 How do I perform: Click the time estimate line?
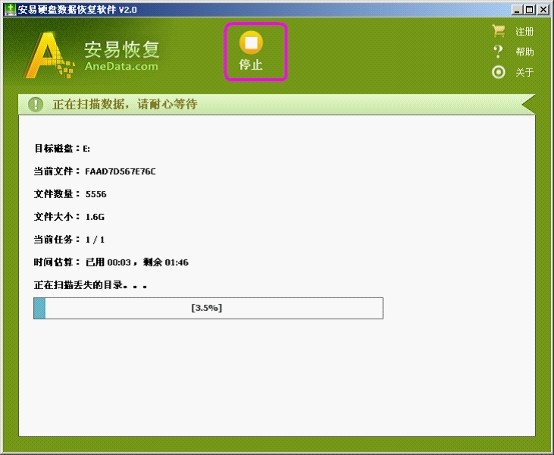(x=111, y=262)
